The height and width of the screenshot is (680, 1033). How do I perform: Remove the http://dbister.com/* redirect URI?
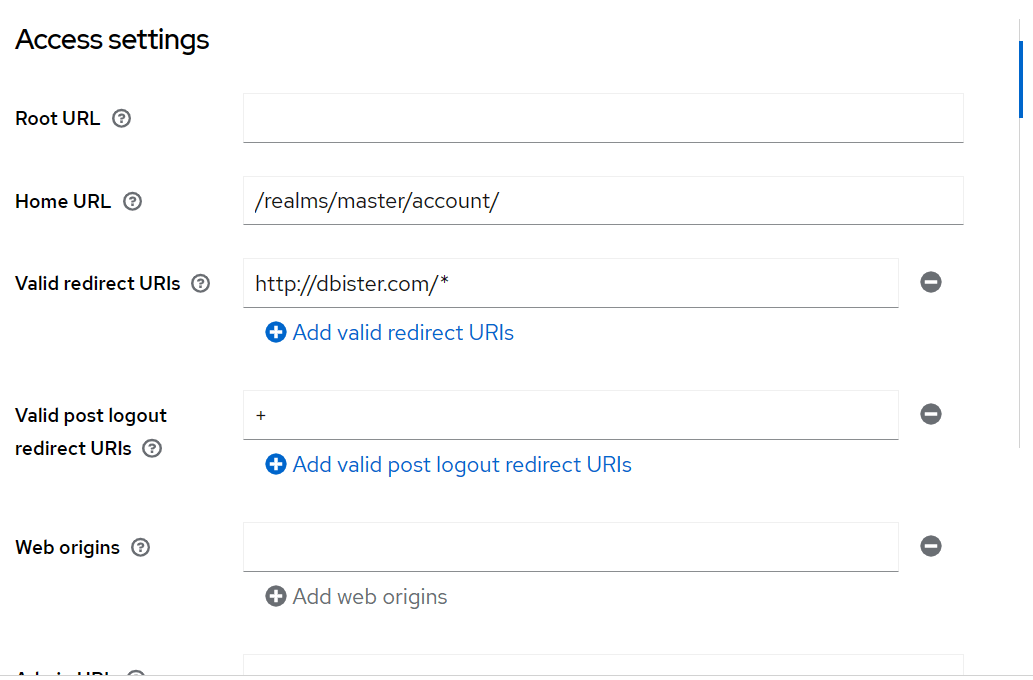point(930,282)
